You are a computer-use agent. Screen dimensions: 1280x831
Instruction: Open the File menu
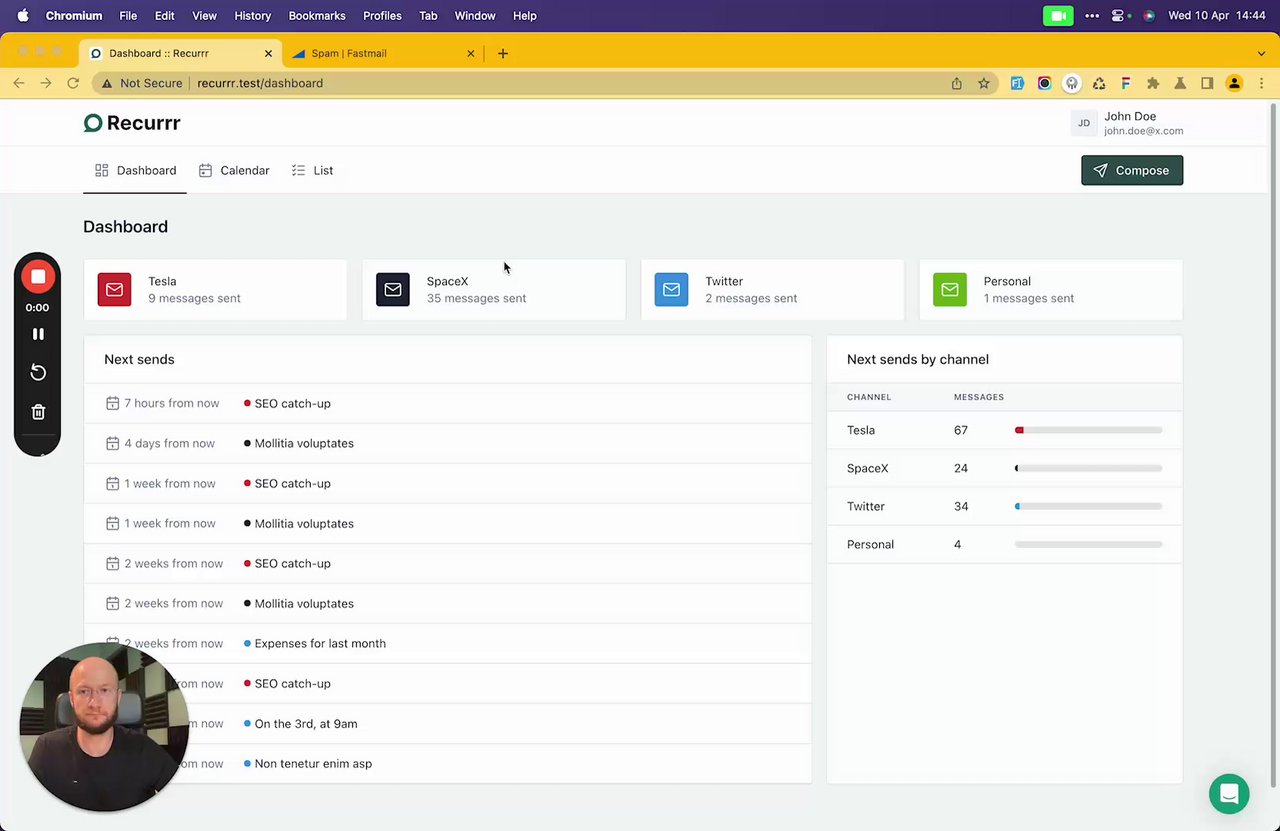pyautogui.click(x=128, y=16)
